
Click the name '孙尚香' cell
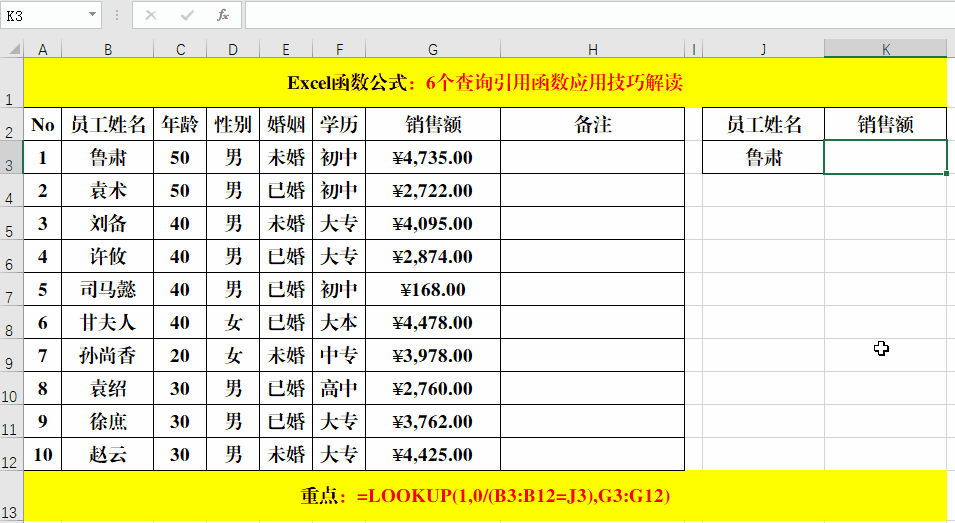(108, 355)
